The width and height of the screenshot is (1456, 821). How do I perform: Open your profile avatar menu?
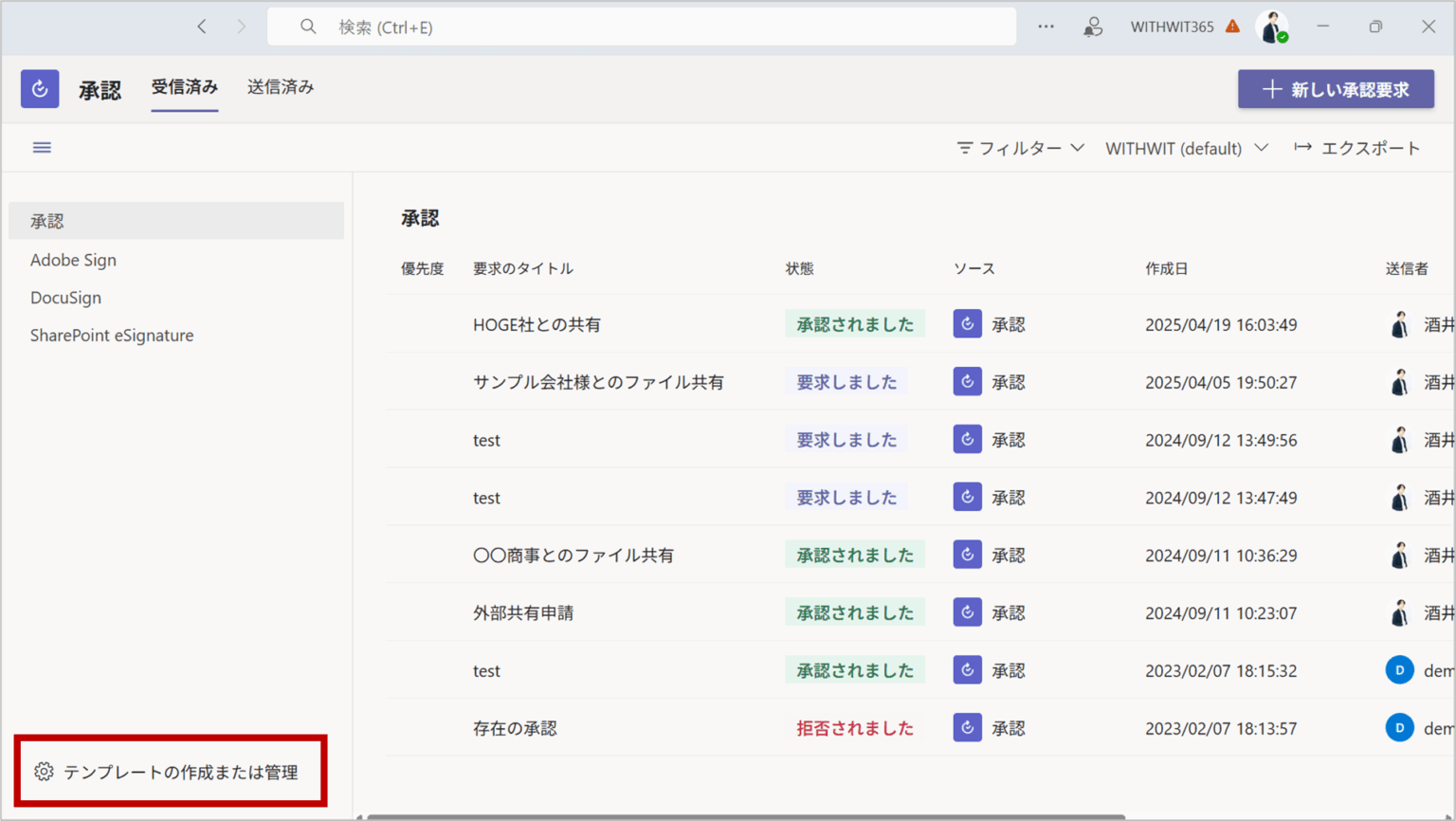pyautogui.click(x=1272, y=26)
